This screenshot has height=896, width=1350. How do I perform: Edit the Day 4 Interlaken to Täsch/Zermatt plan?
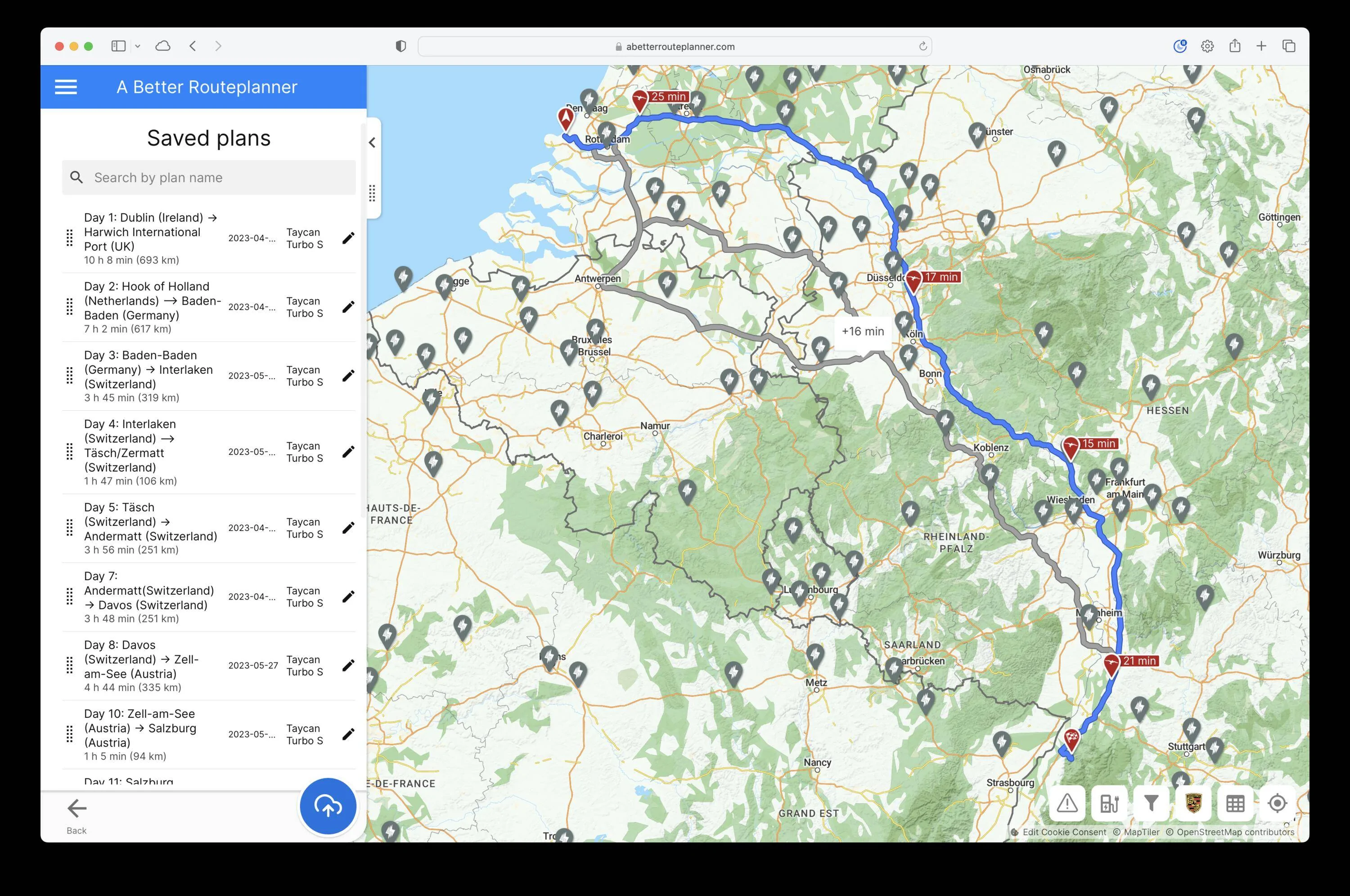pos(348,452)
